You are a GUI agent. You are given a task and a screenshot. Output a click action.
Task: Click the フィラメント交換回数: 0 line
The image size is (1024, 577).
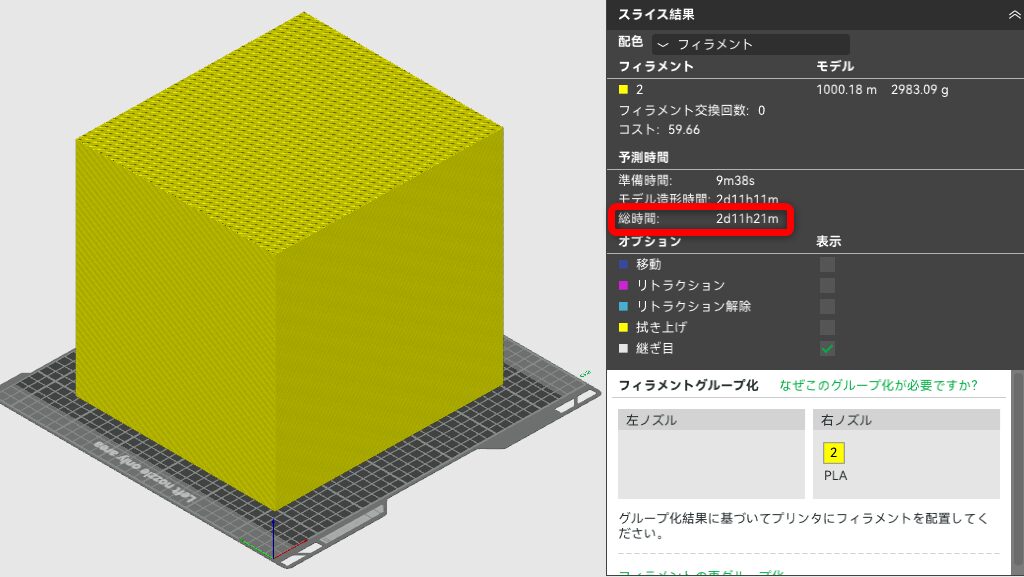(x=692, y=110)
